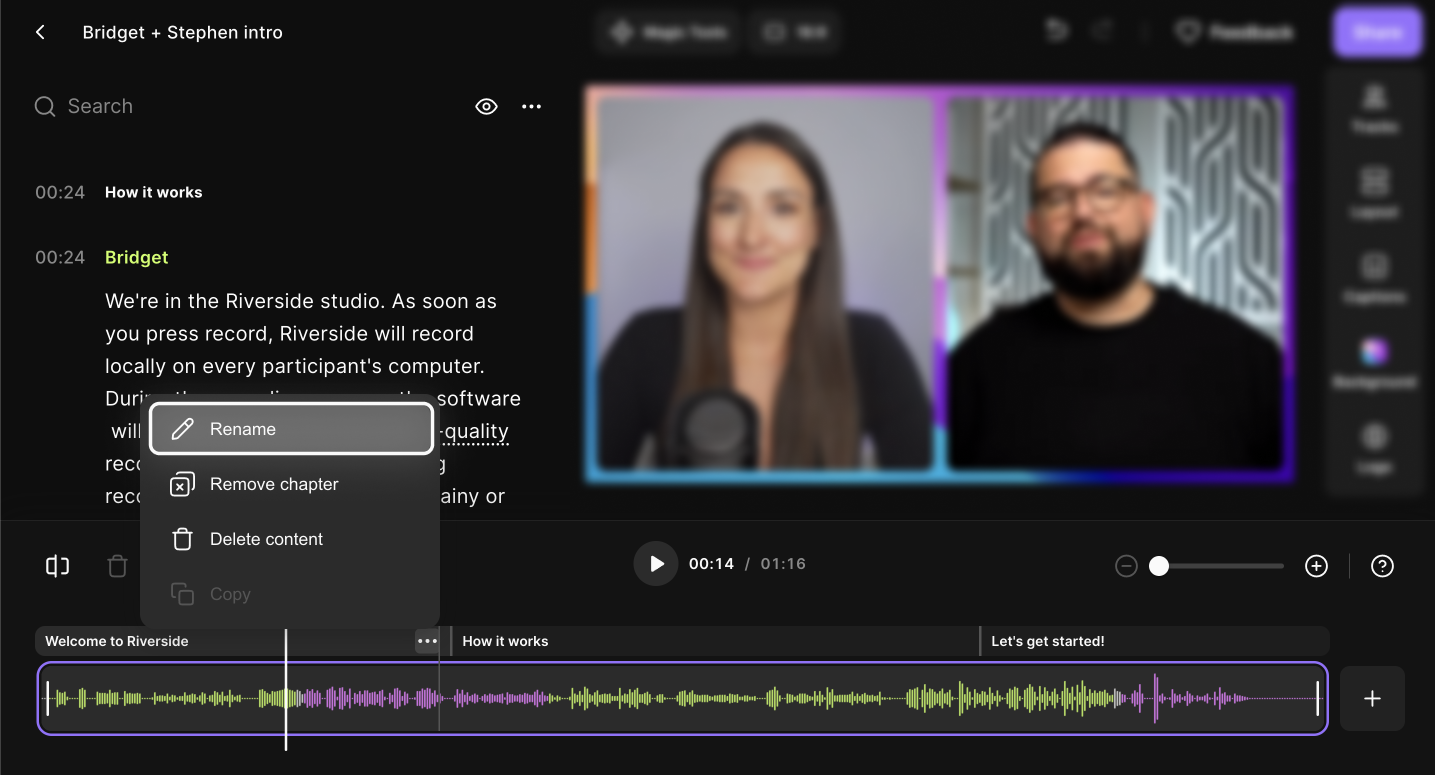Viewport: 1435px width, 775px height.
Task: Toggle transcript visibility with the eye icon
Action: (x=486, y=106)
